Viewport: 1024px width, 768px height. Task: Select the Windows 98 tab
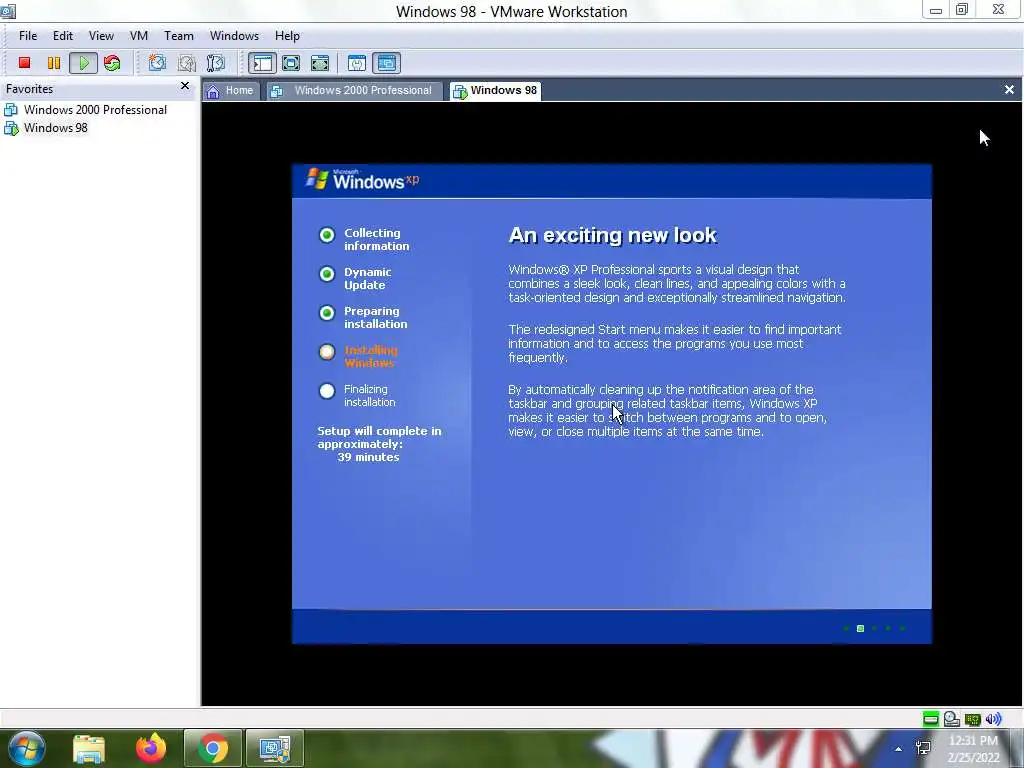click(x=495, y=91)
